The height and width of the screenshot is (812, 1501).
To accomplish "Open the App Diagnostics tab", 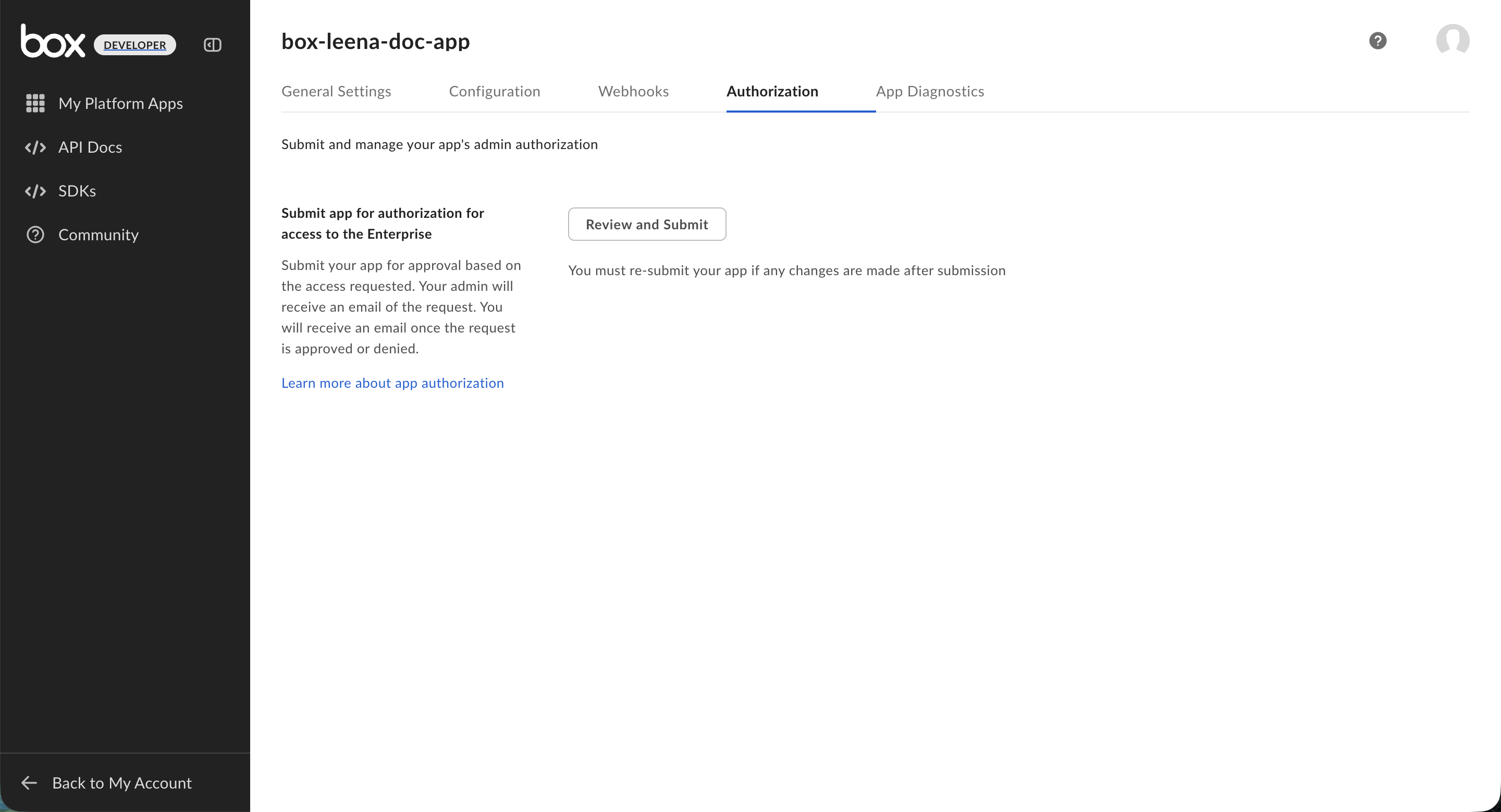I will (x=929, y=91).
